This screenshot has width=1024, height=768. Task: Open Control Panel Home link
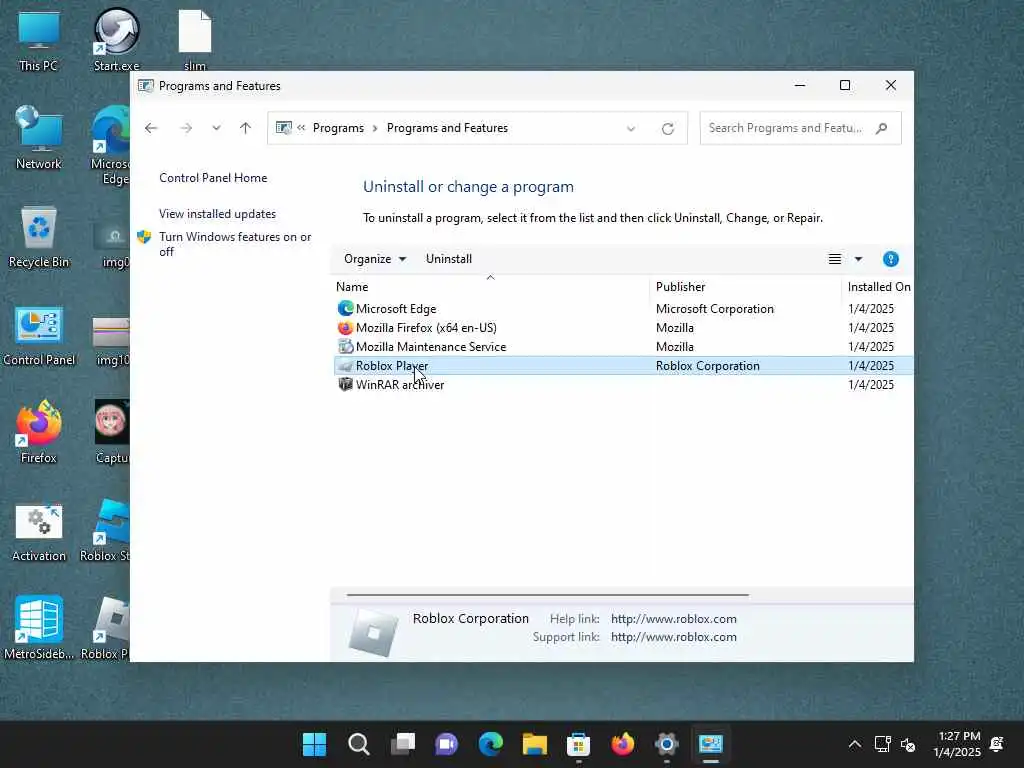[213, 178]
